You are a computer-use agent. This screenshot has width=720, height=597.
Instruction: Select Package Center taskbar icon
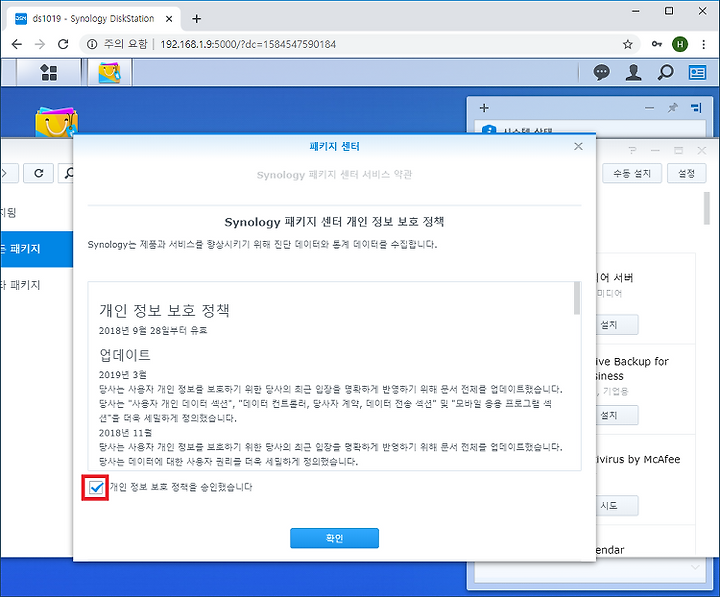(x=109, y=72)
